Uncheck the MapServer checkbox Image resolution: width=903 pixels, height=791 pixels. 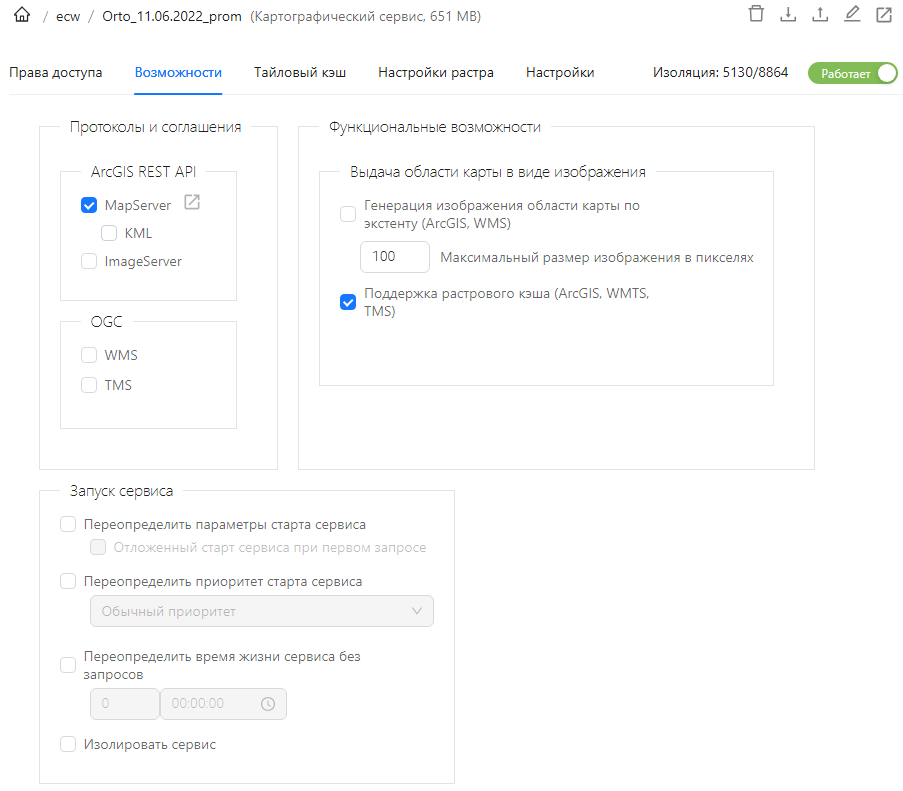[x=89, y=205]
